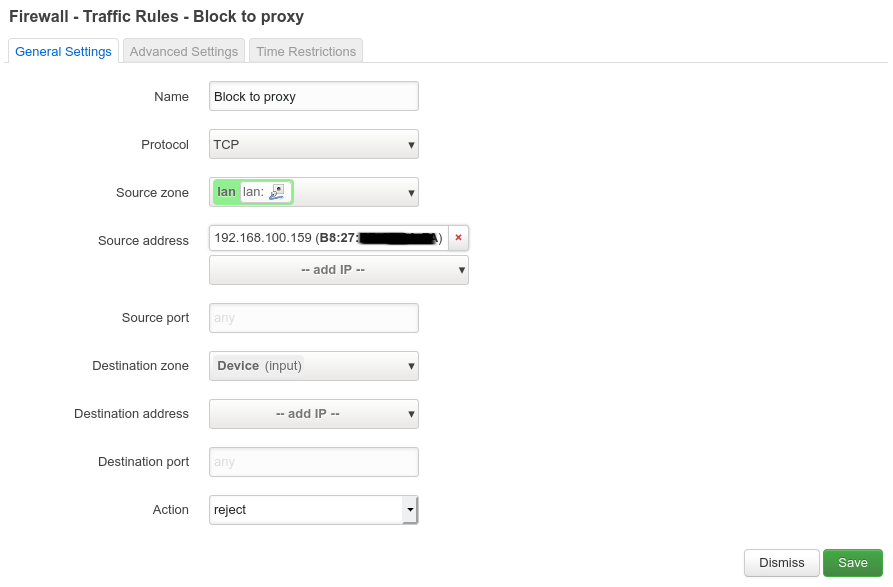Open the Protocol TCP dropdown
The height and width of the screenshot is (587, 893).
coord(314,144)
